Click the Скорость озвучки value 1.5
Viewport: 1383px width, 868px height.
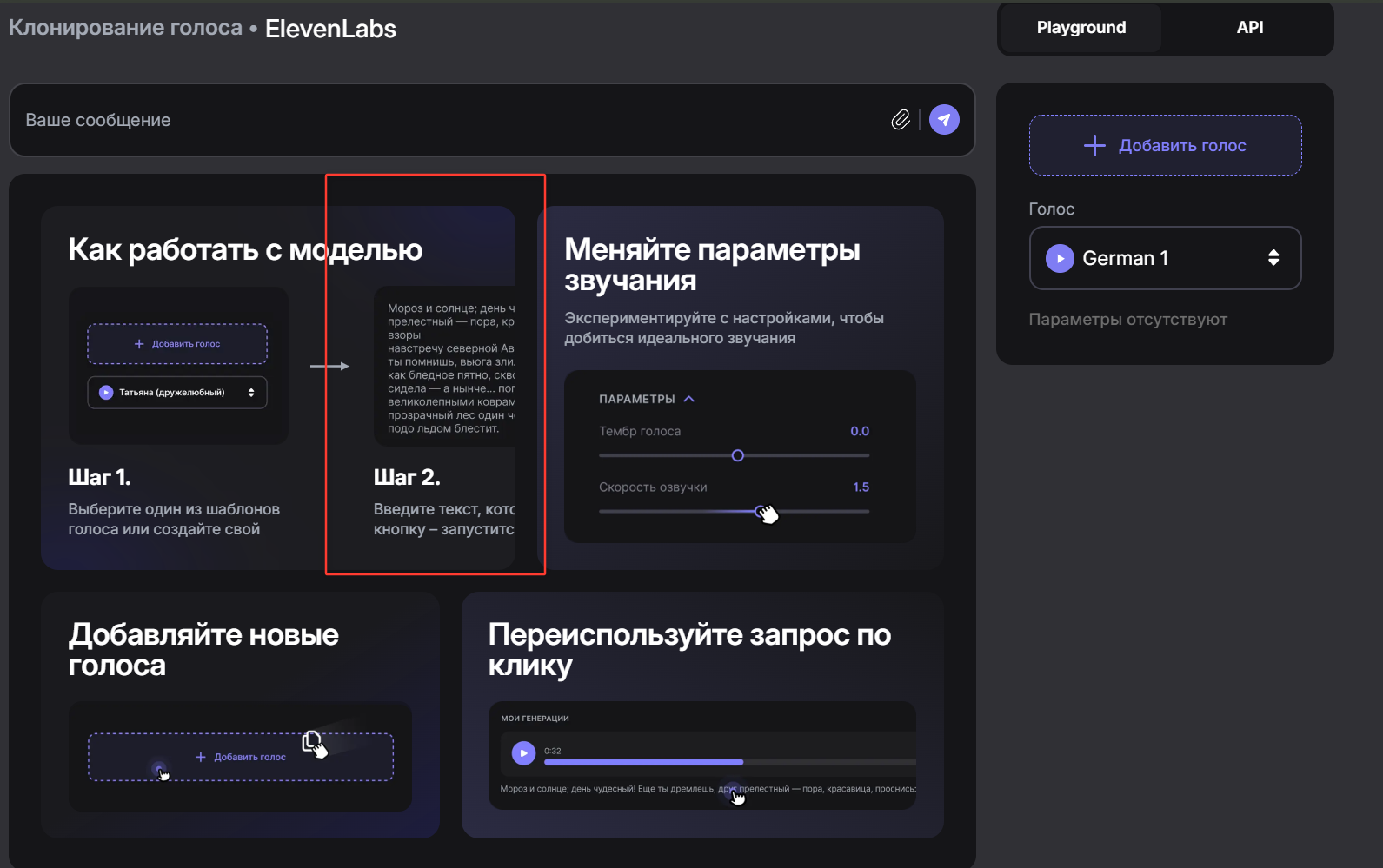click(x=861, y=487)
